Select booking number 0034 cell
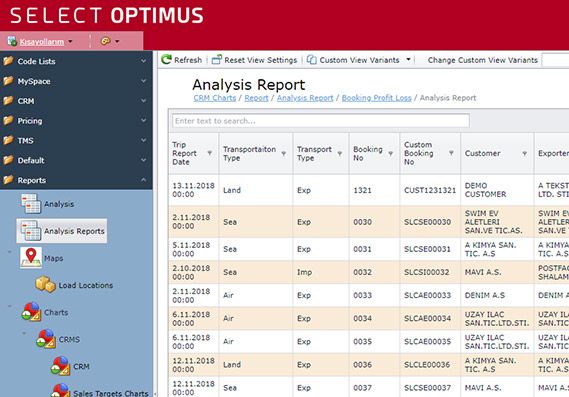 click(x=374, y=318)
